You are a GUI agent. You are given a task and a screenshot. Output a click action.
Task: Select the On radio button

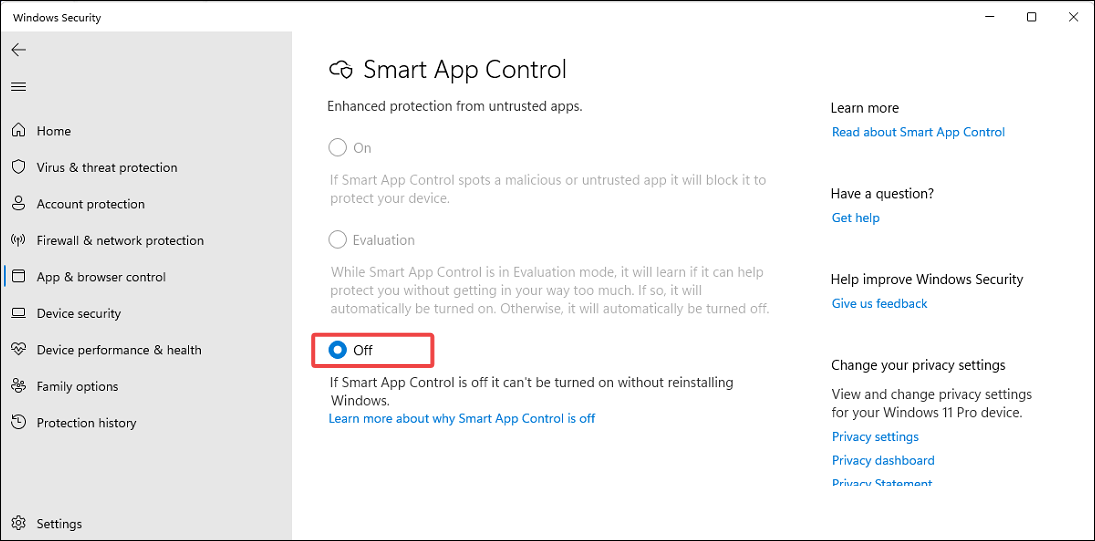[337, 148]
